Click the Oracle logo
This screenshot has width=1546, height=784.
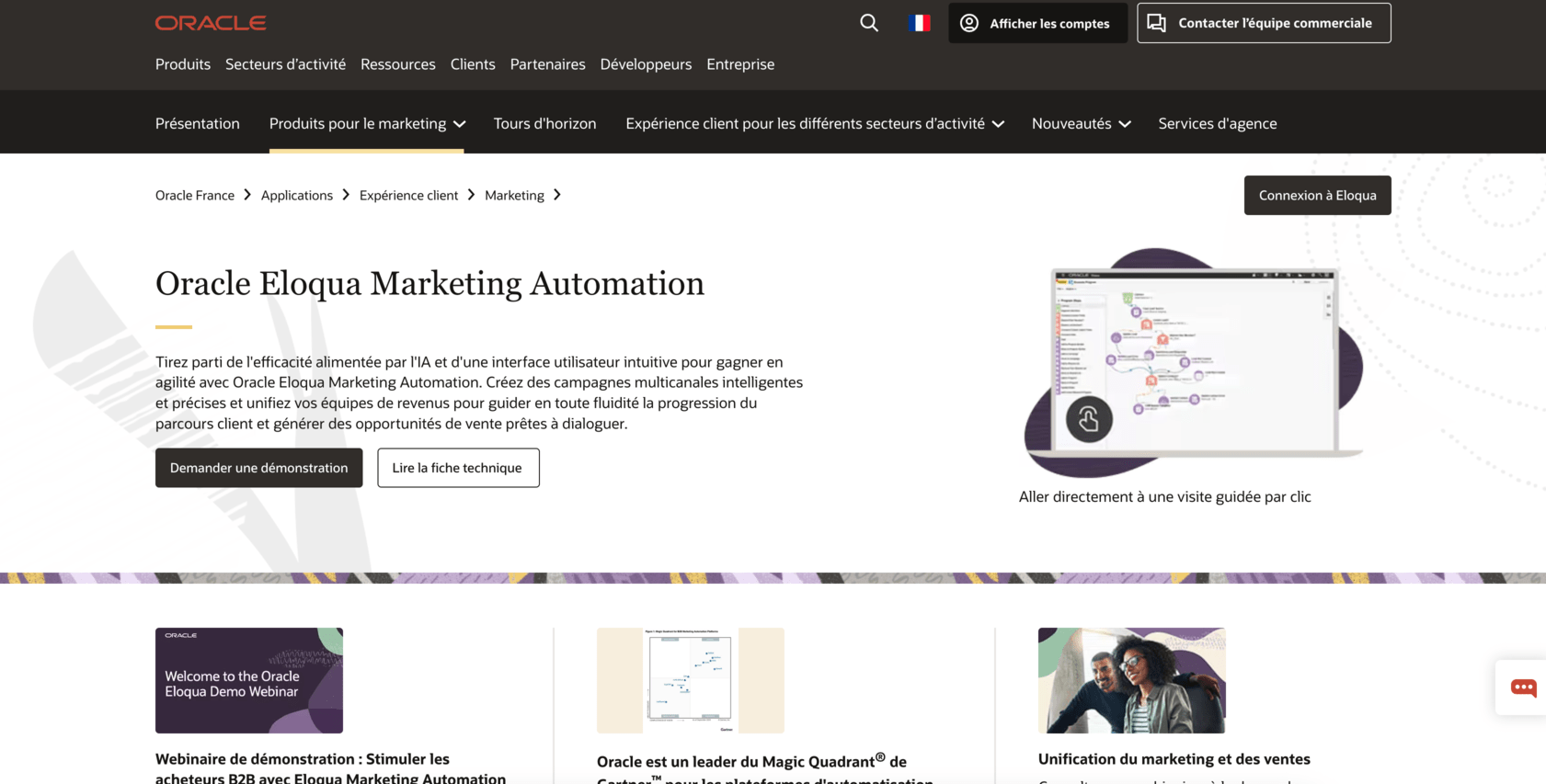tap(211, 23)
